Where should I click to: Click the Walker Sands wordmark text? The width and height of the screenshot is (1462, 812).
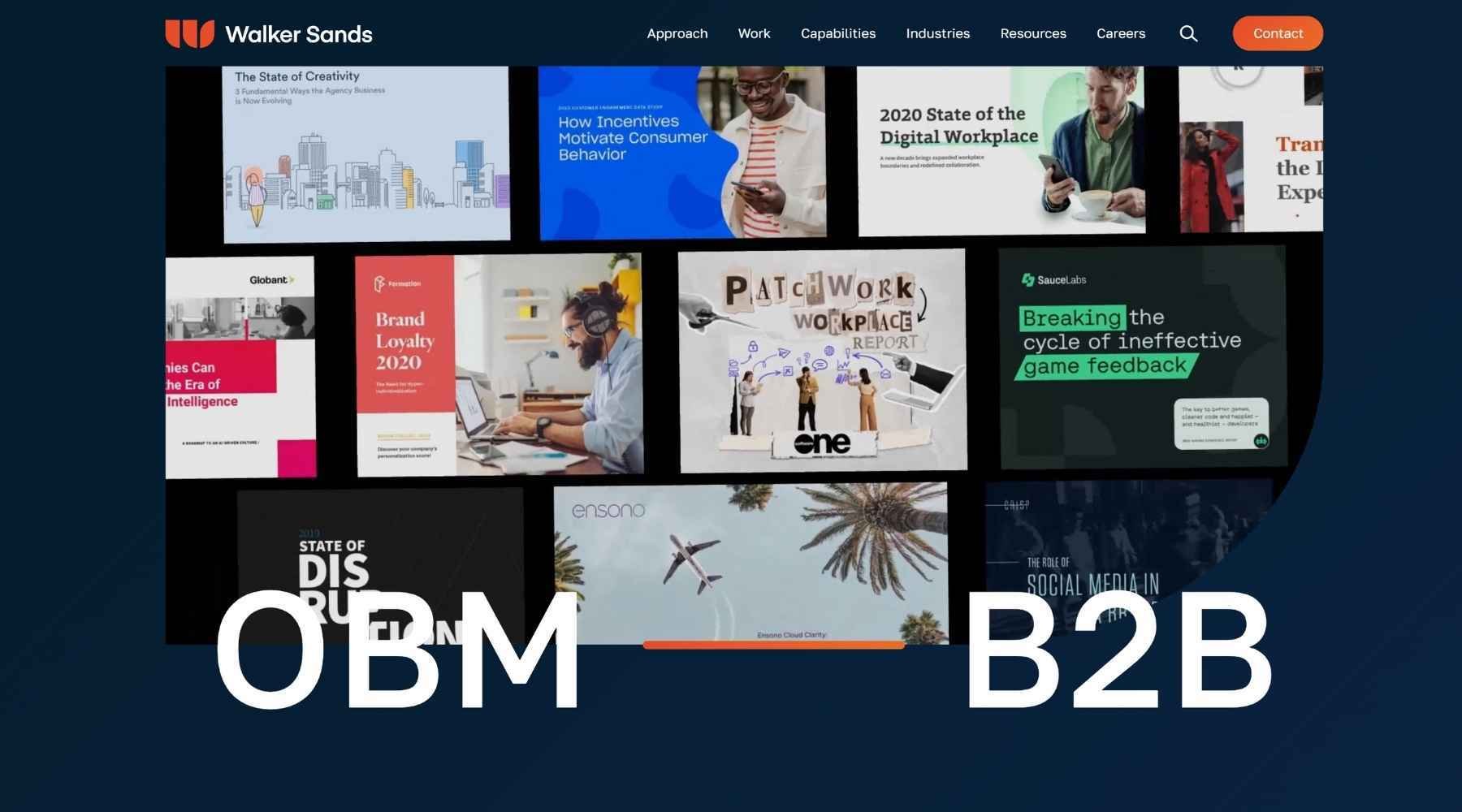point(298,34)
